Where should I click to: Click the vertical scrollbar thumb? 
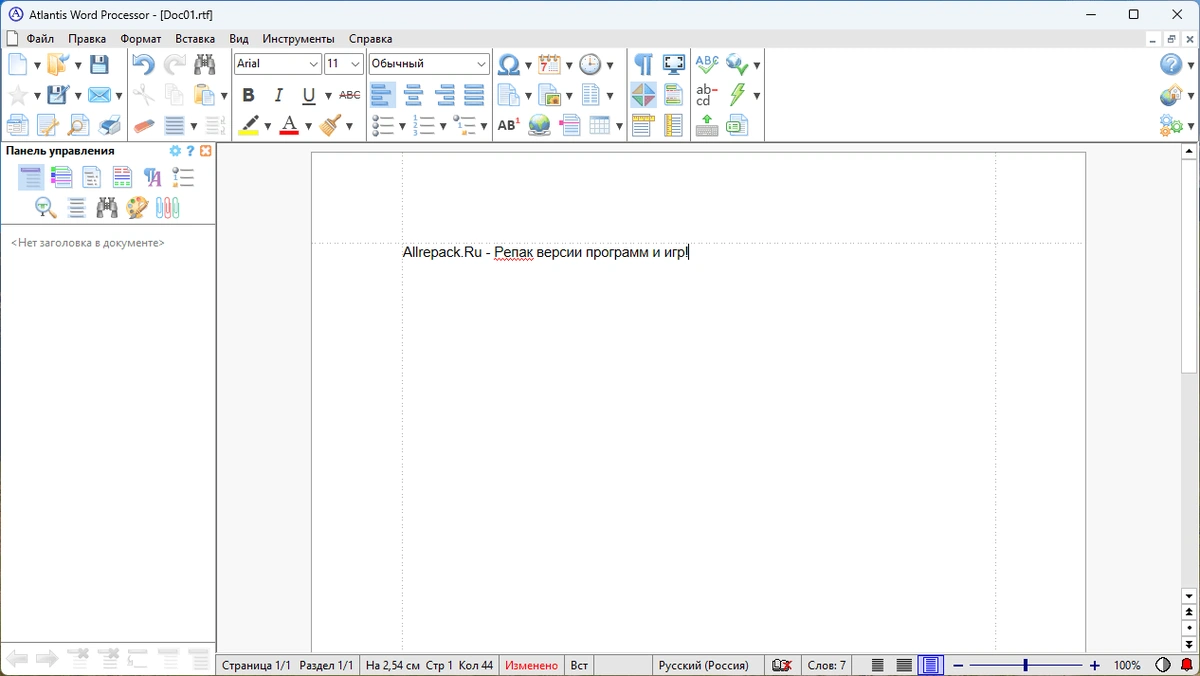coord(1189,265)
